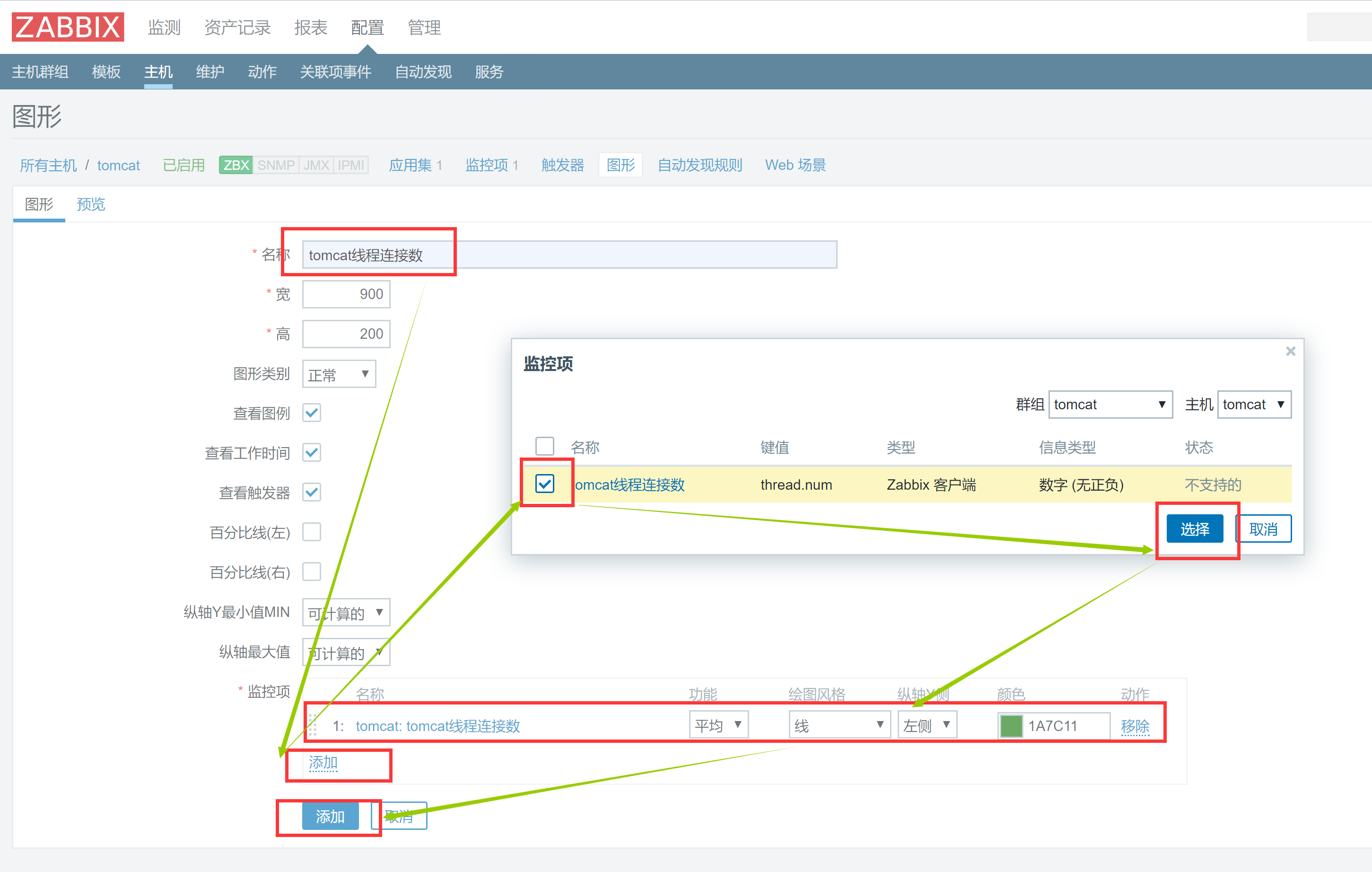Click the ZBX availability badge
Screen dimensions: 1372x872
(236, 165)
